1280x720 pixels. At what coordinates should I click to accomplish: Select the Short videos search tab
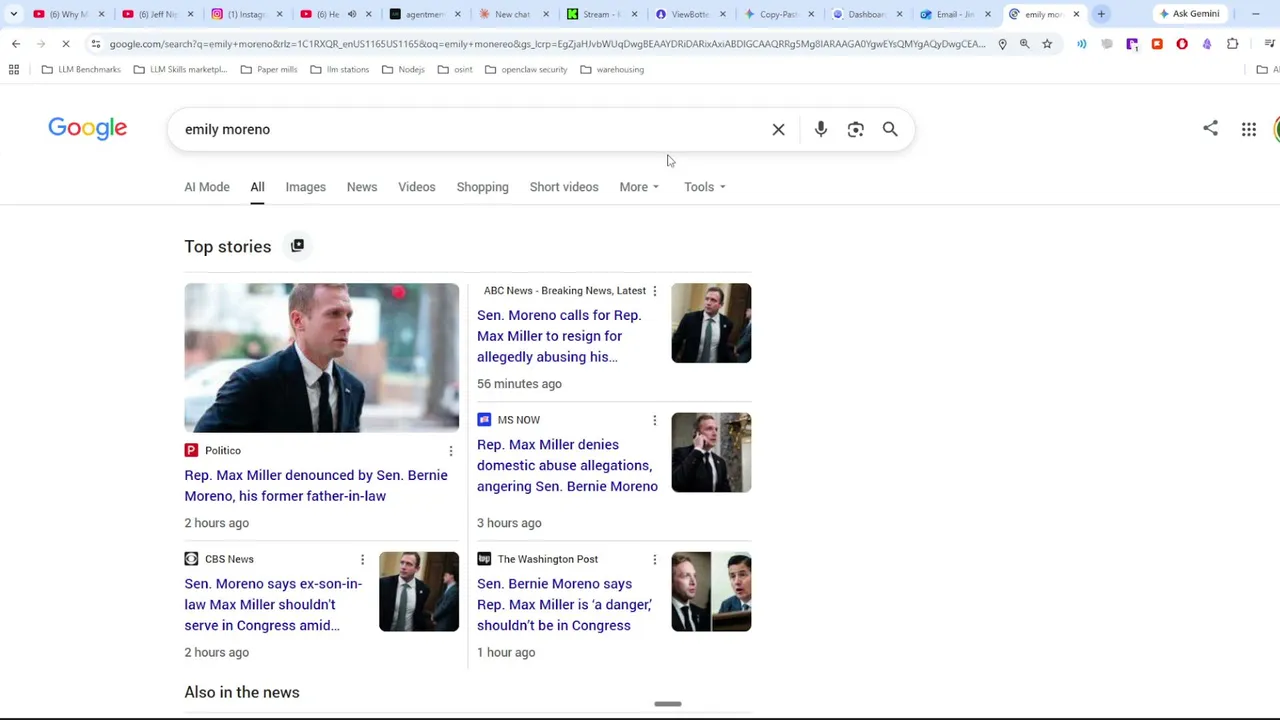click(x=564, y=187)
